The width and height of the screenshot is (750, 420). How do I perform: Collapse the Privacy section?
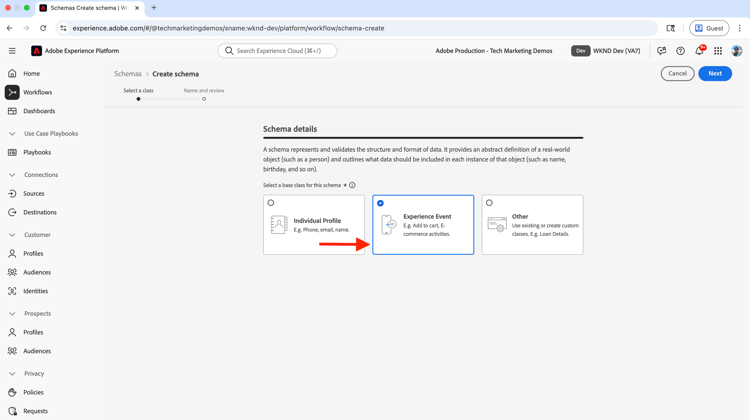coord(12,373)
